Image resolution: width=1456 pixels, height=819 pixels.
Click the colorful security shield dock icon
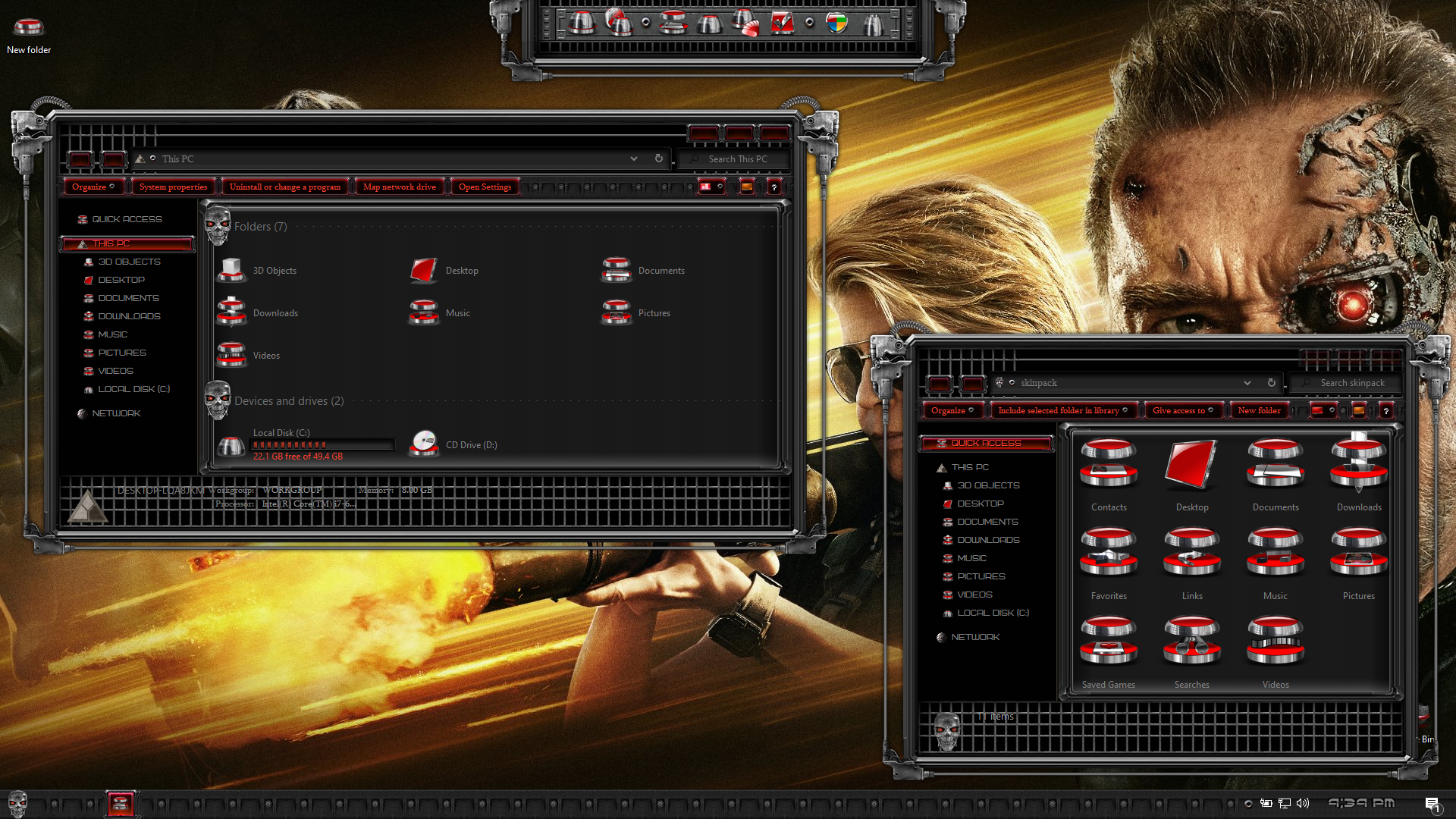[x=836, y=23]
